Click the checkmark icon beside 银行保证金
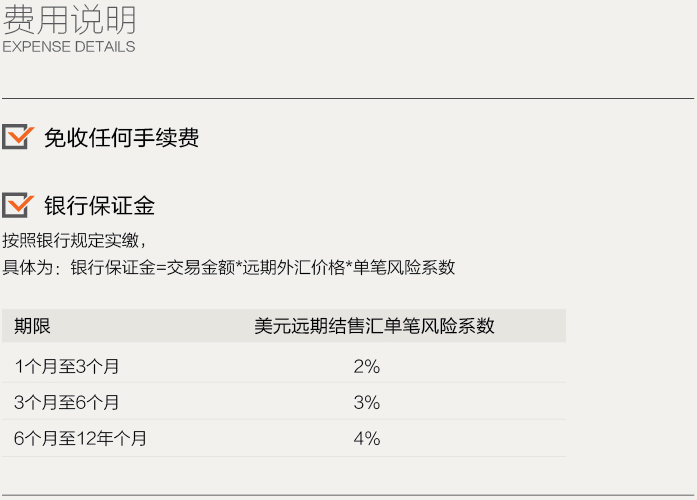This screenshot has width=697, height=500. (x=18, y=205)
